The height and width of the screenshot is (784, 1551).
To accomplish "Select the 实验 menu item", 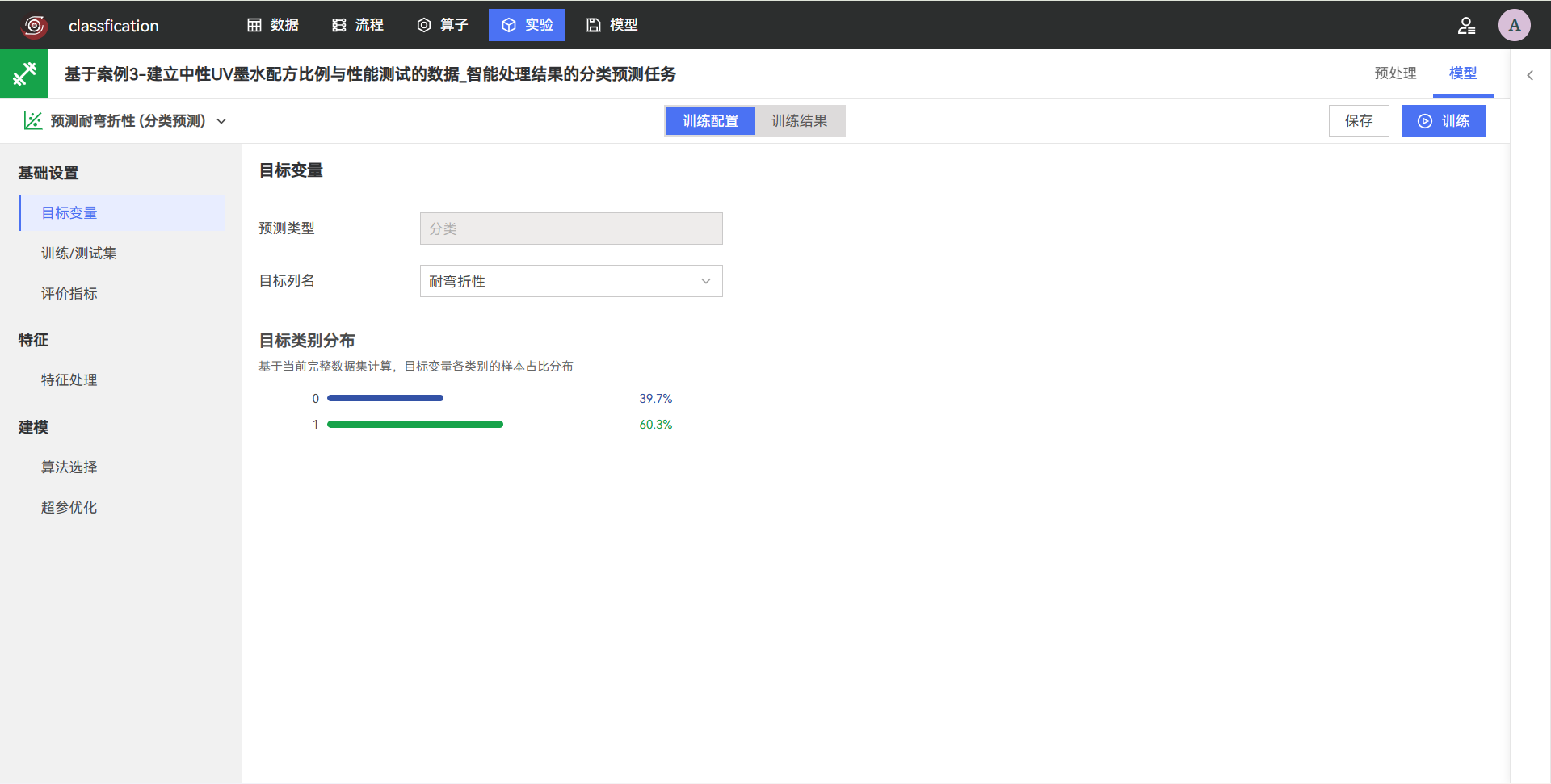I will pos(527,25).
